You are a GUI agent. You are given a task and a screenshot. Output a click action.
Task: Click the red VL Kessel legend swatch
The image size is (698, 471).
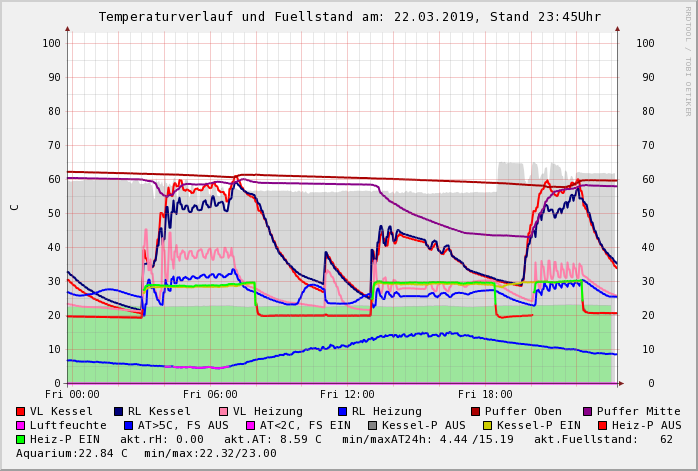(x=21, y=411)
